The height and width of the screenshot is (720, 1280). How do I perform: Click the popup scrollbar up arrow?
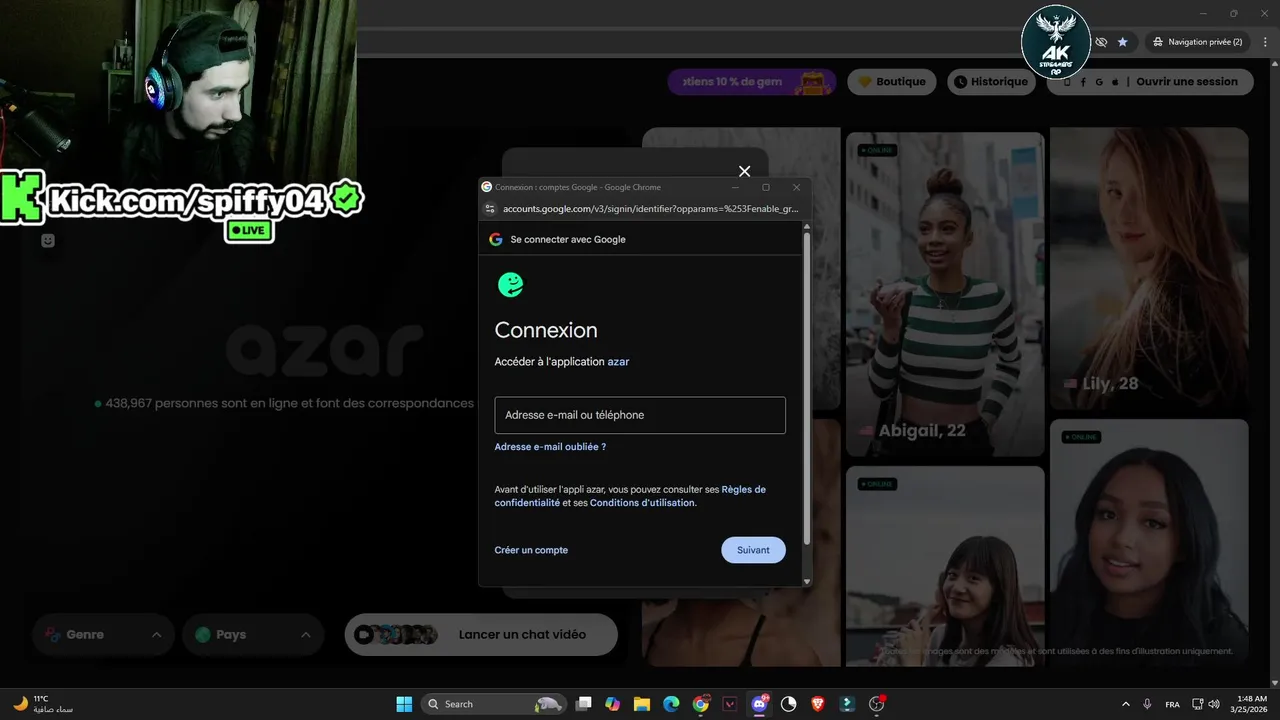[807, 228]
